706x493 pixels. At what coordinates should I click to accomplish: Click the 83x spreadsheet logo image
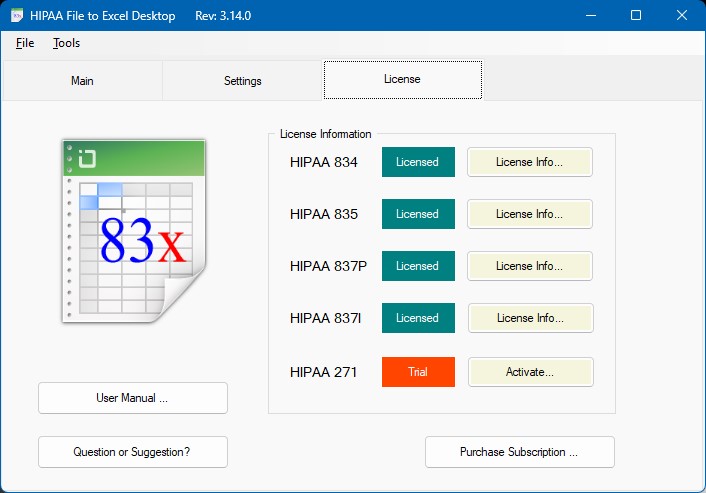tap(134, 231)
